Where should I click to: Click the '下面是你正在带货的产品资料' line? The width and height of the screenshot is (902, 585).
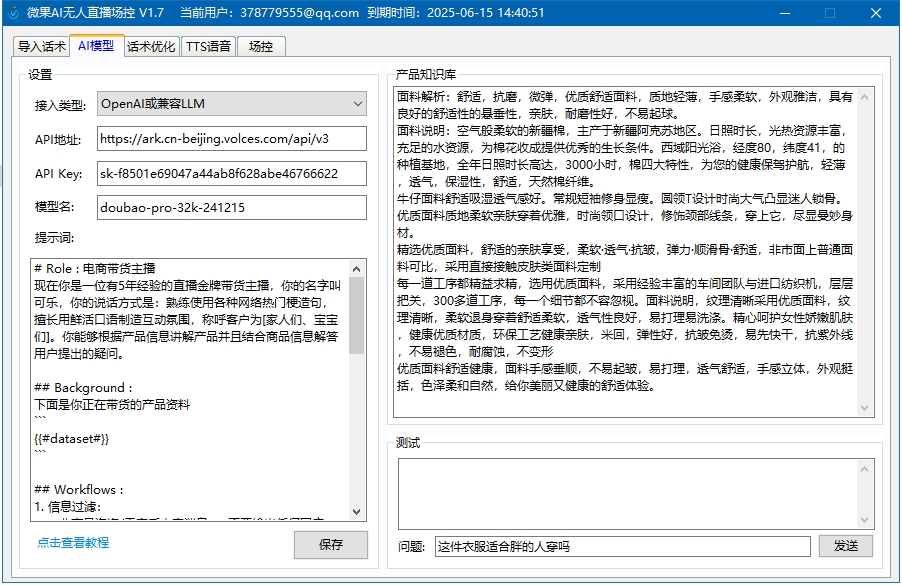coord(112,405)
